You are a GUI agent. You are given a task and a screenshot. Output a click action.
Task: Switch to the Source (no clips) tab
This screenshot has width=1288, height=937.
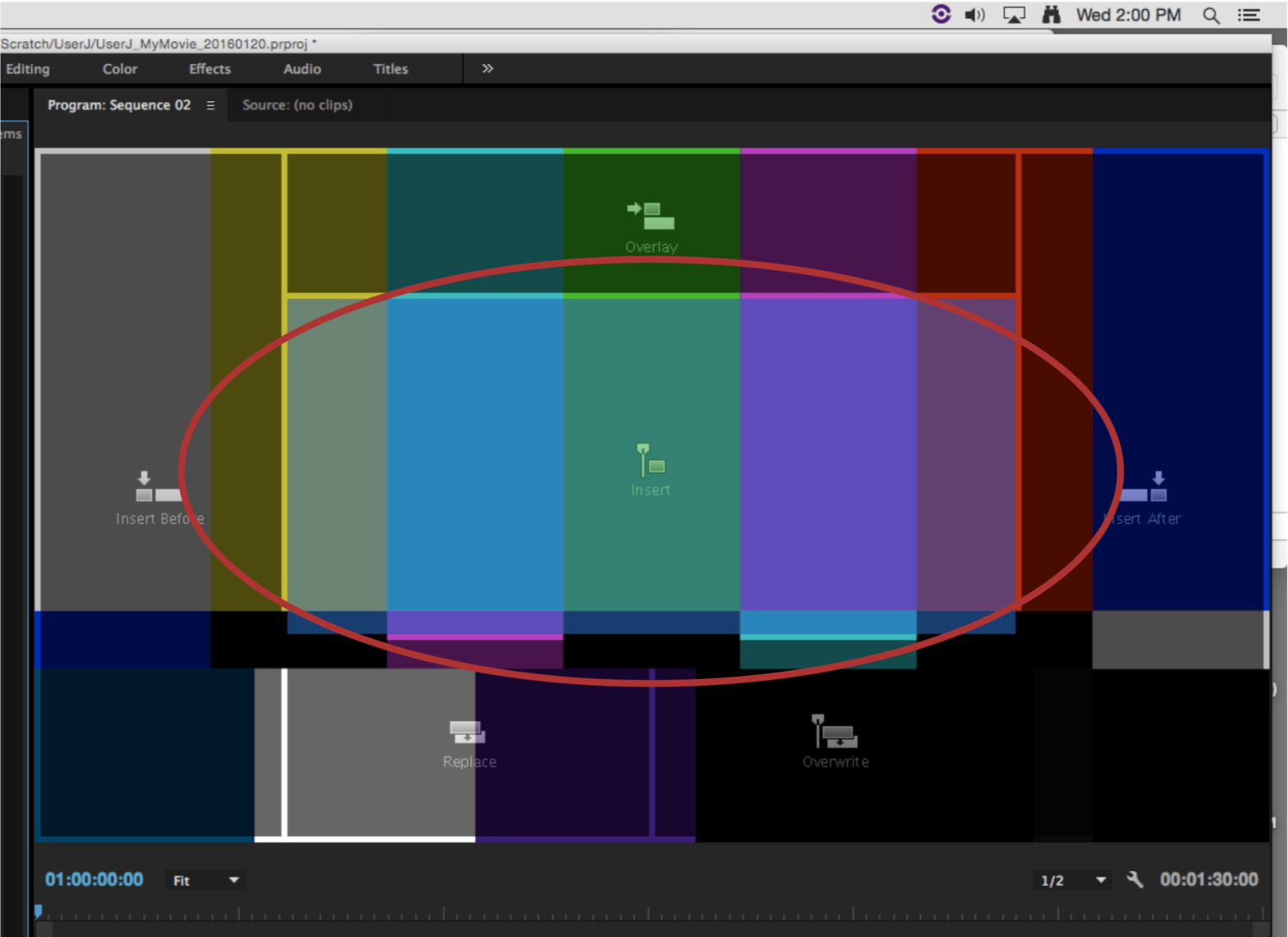pyautogui.click(x=297, y=105)
